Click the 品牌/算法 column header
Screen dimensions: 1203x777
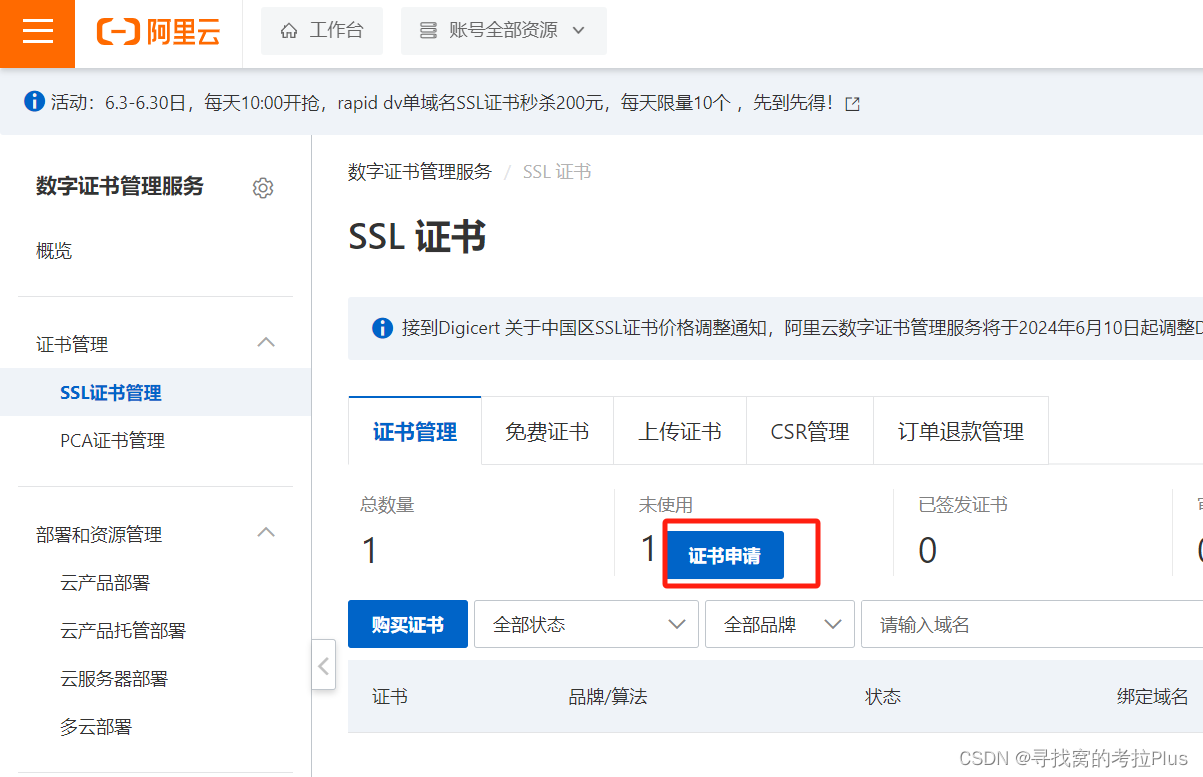[x=608, y=697]
